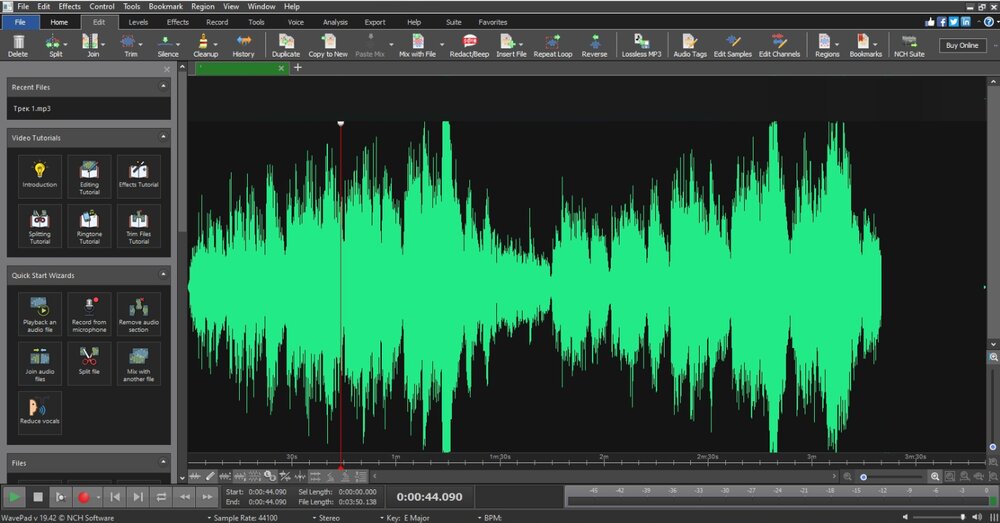Start recording with the red record button

(x=83, y=497)
